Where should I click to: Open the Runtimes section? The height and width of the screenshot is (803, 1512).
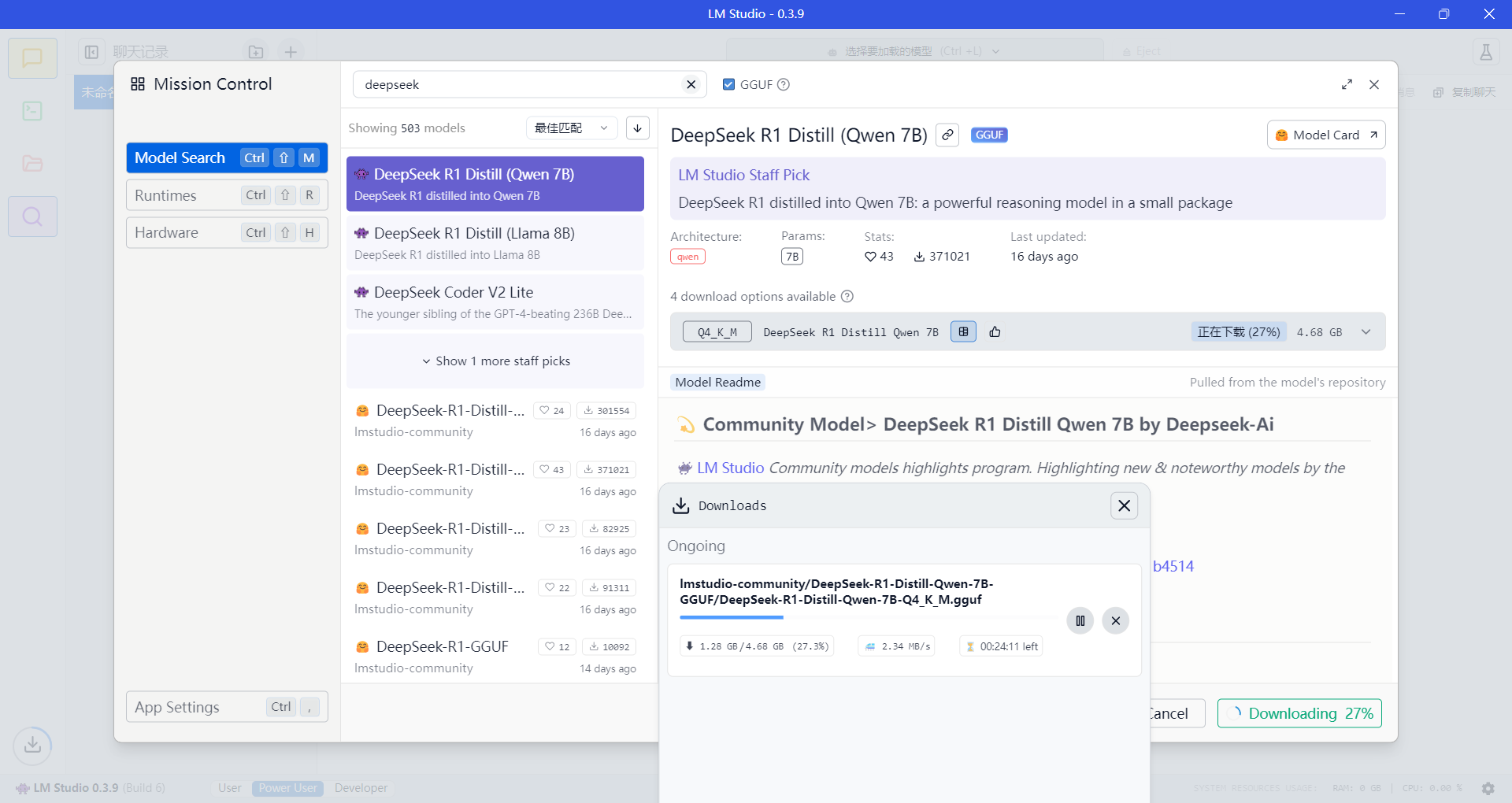(x=227, y=195)
